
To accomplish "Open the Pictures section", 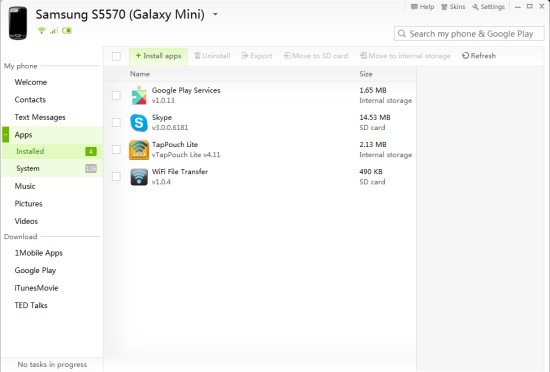I will 28,204.
